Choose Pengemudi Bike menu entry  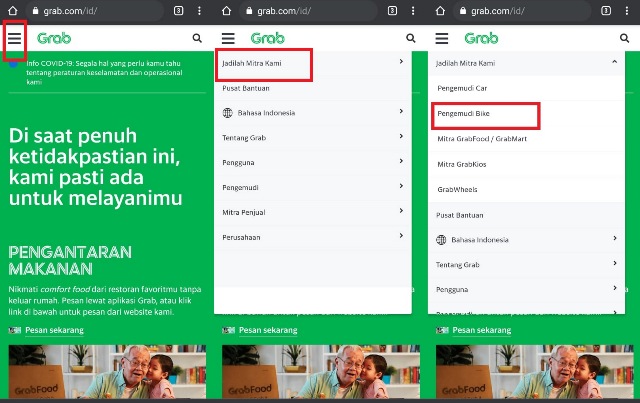tap(463, 114)
